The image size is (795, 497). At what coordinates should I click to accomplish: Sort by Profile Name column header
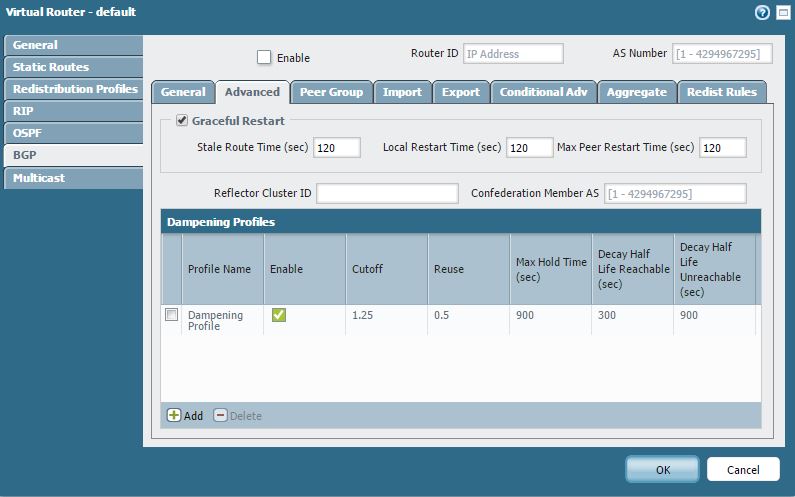point(223,269)
